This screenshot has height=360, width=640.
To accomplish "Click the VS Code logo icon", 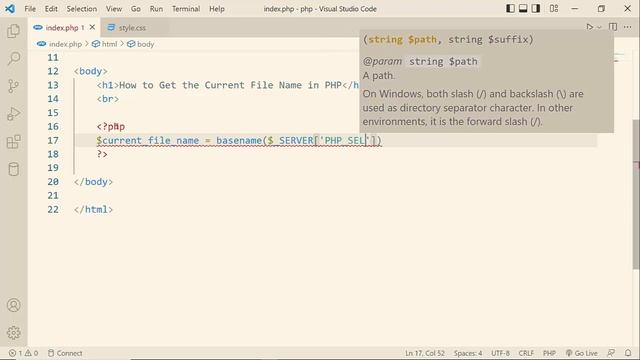I will (10, 9).
